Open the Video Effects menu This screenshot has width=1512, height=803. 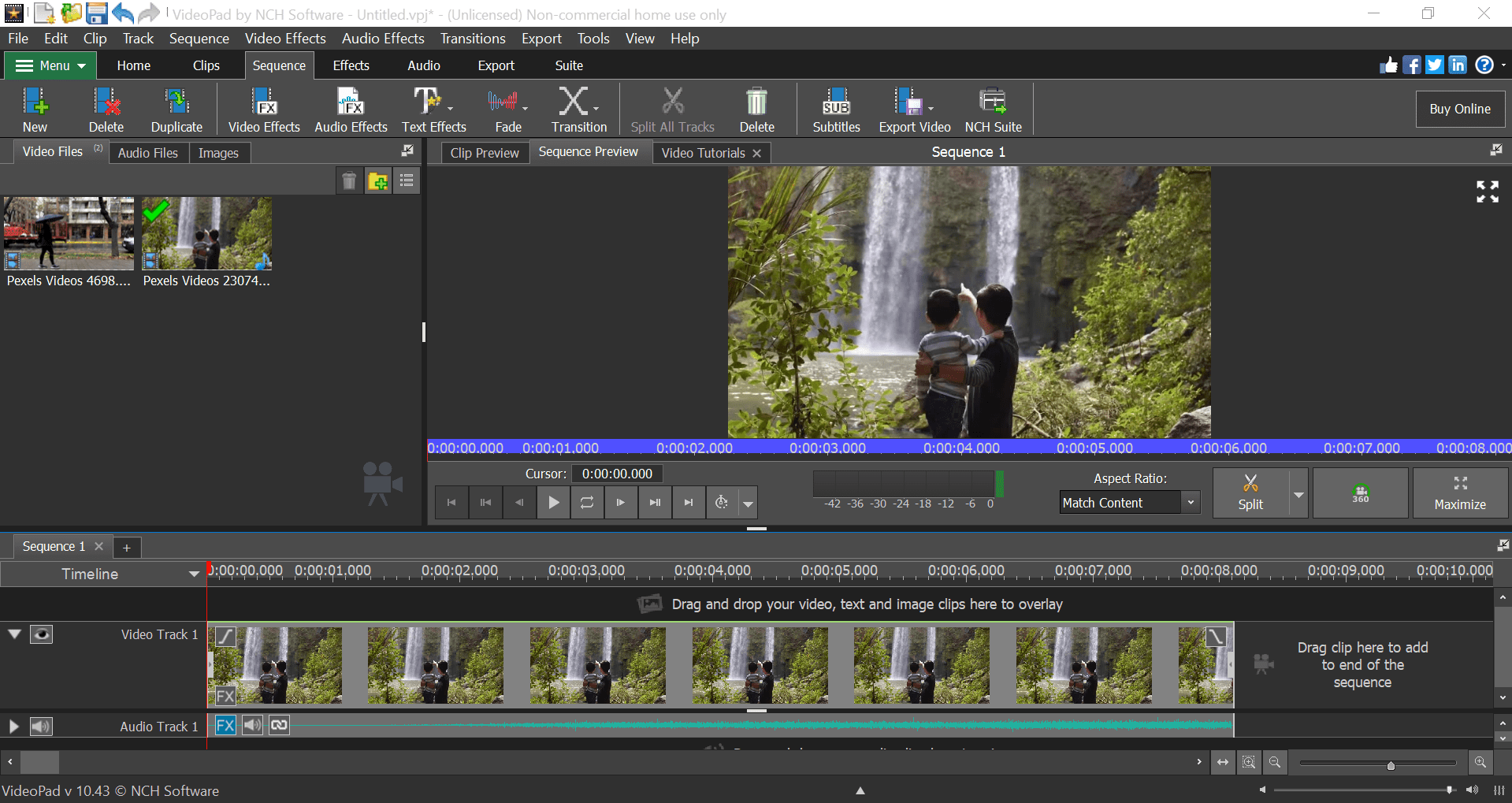click(x=285, y=39)
